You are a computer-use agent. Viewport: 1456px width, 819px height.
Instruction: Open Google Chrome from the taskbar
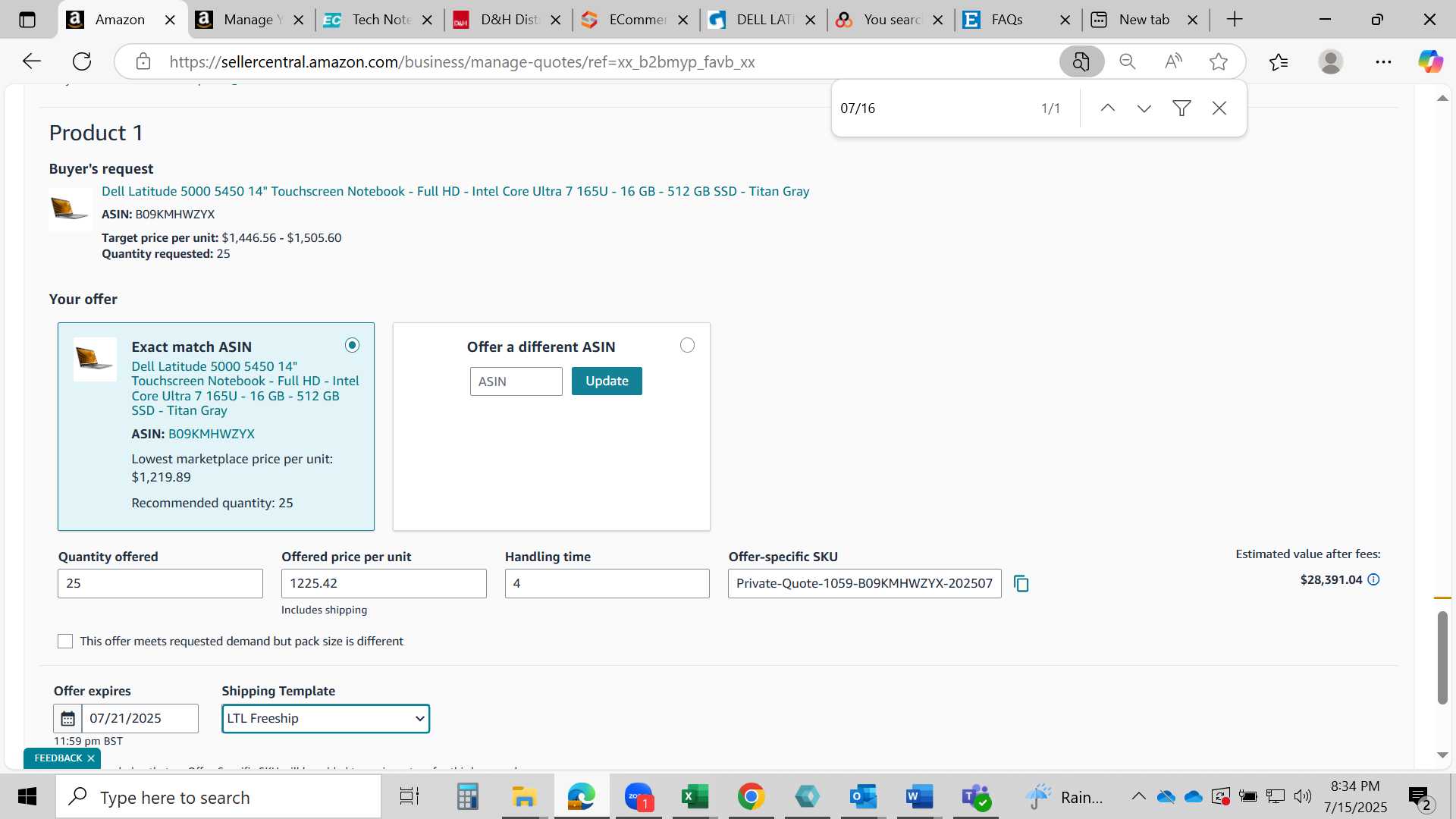point(751,797)
